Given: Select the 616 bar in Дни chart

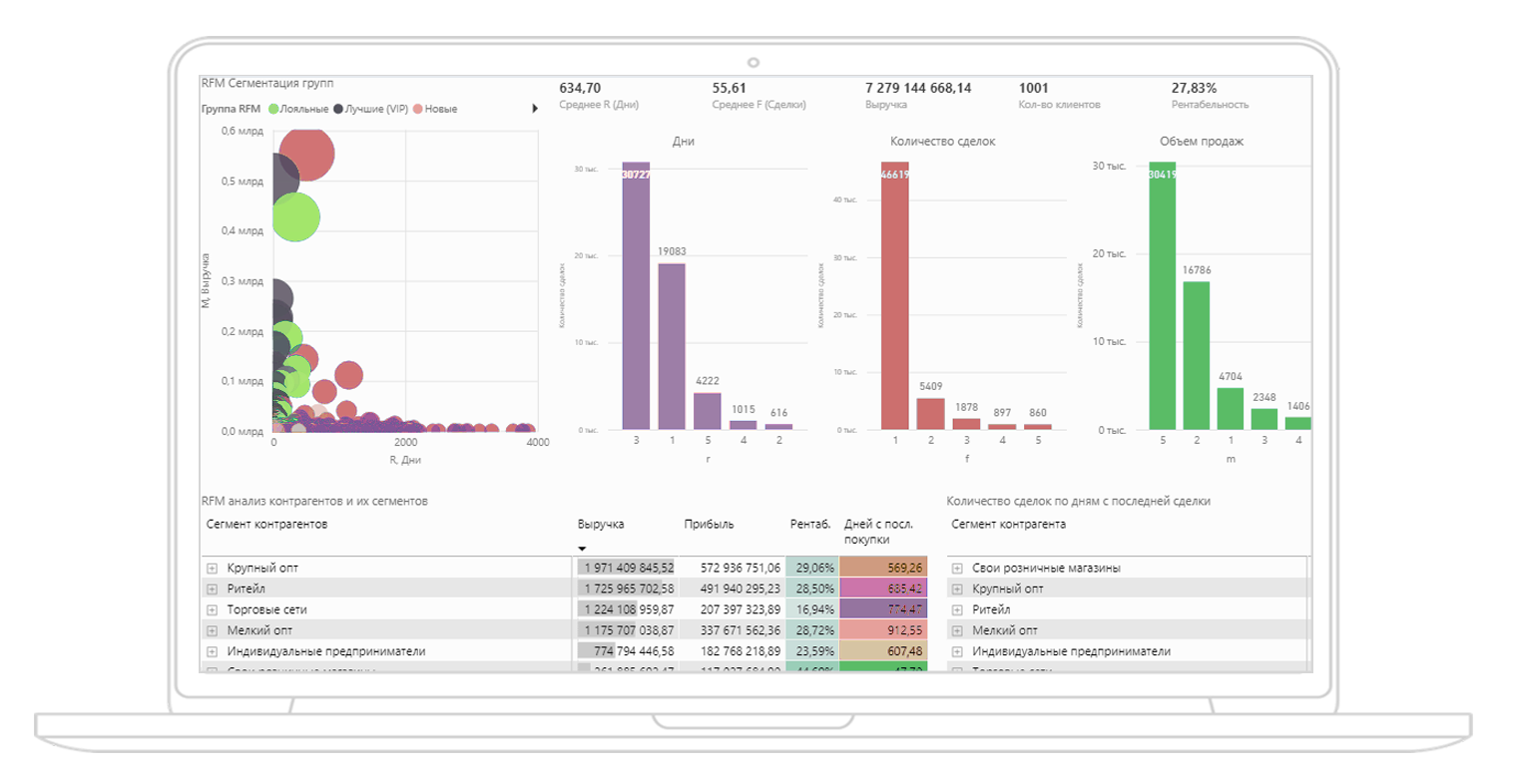Looking at the screenshot, I should click(778, 427).
